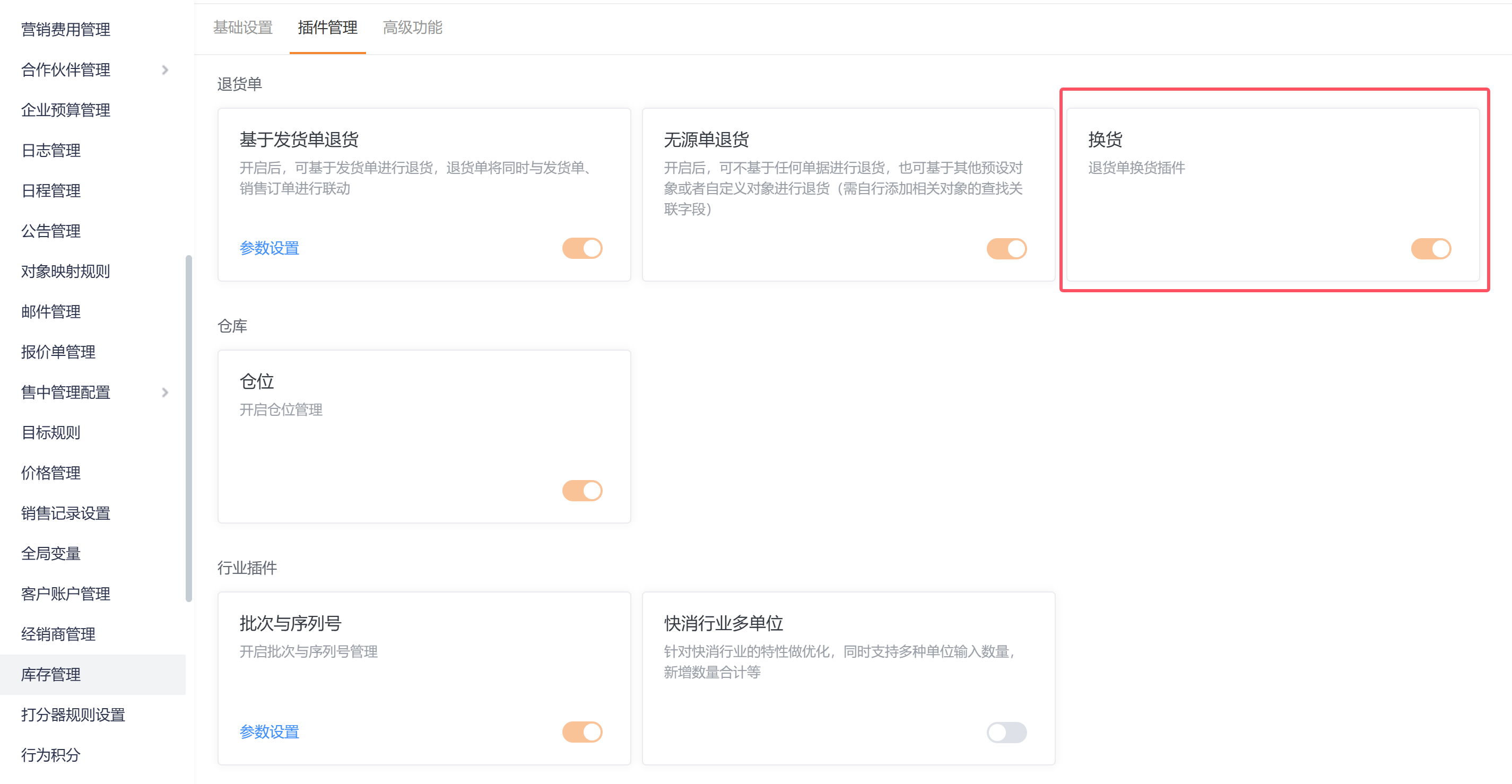Toggle the 基于发货单退货 switch
The image size is (1512, 784).
(x=581, y=248)
